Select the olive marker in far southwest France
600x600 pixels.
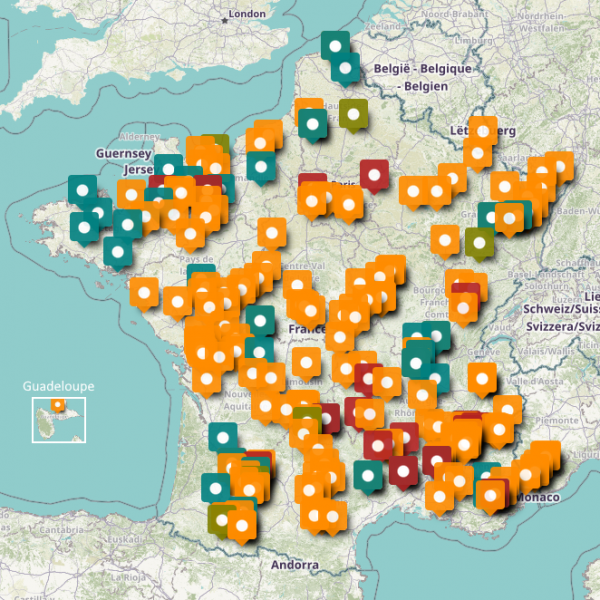pos(222,518)
